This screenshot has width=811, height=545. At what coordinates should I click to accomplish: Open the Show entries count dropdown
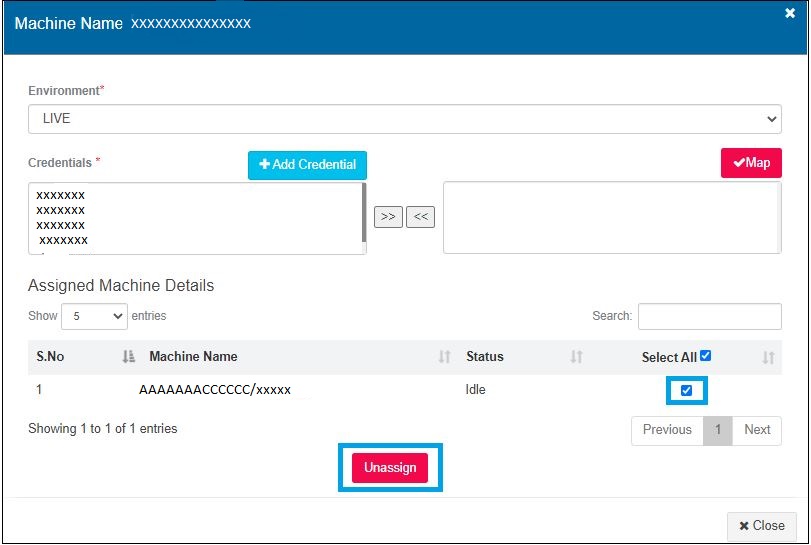(x=94, y=316)
